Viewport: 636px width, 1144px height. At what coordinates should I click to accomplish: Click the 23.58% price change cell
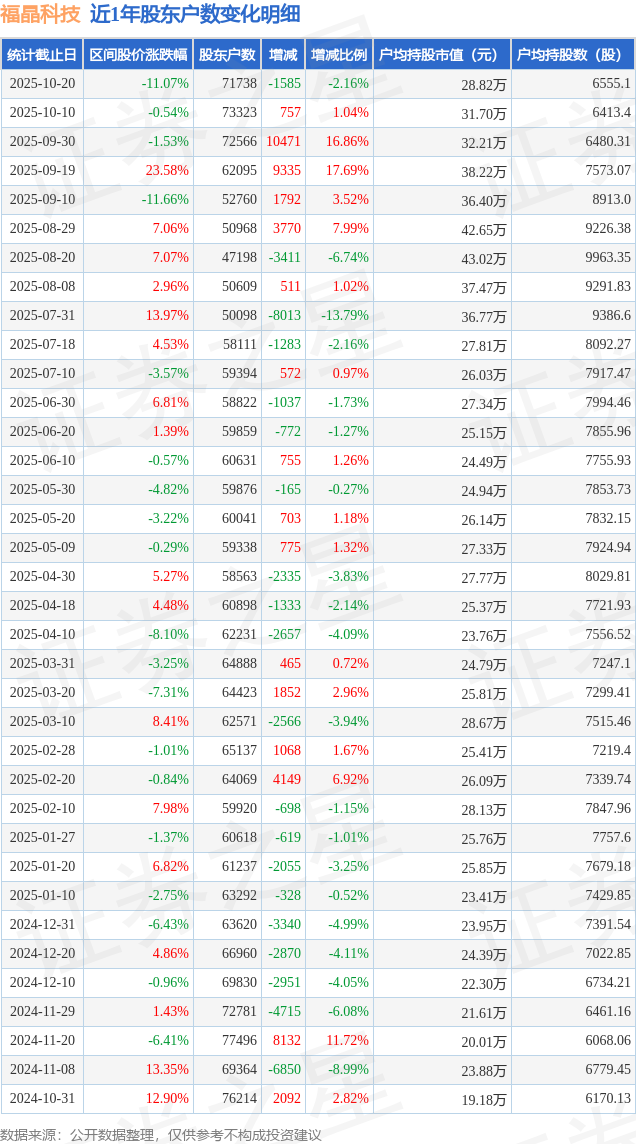click(167, 171)
